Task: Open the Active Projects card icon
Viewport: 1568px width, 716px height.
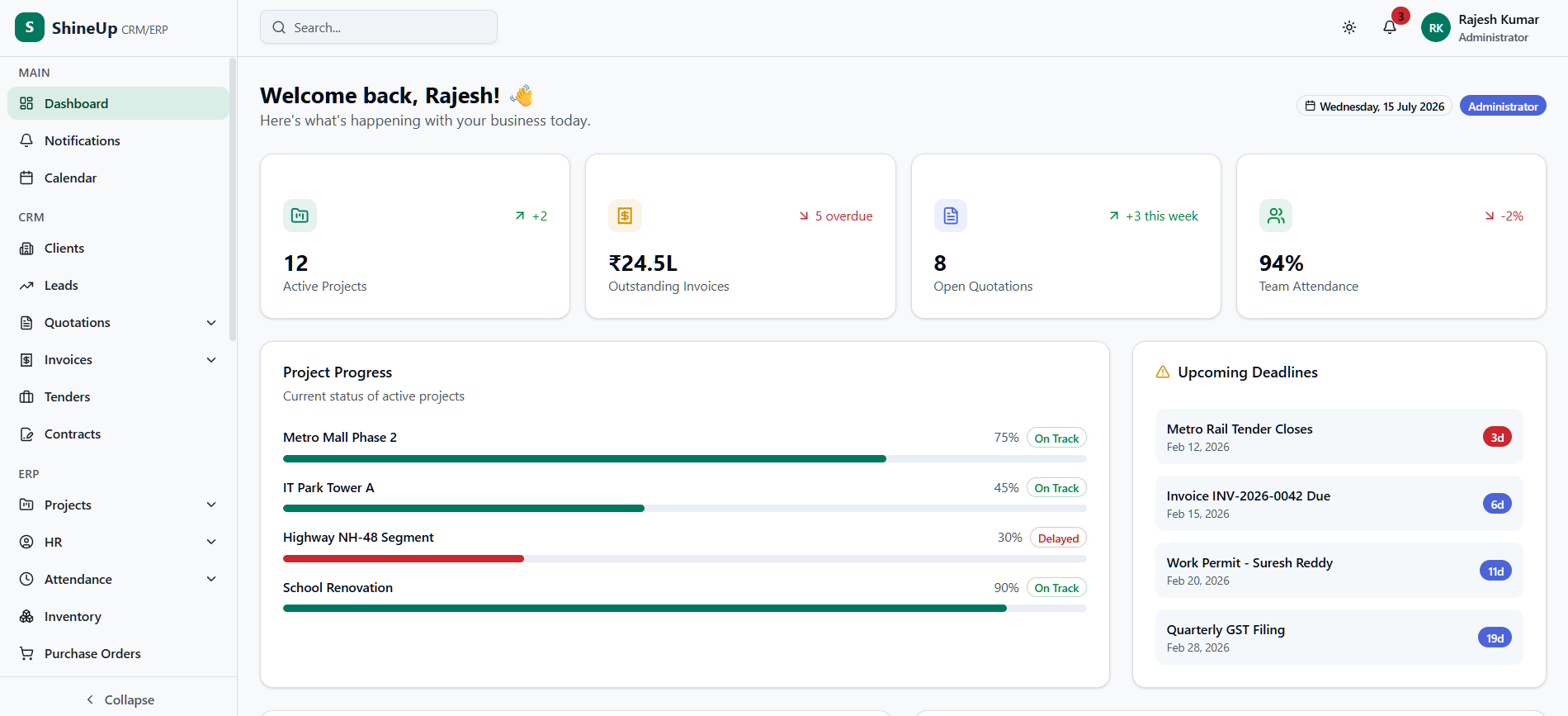Action: pos(300,216)
